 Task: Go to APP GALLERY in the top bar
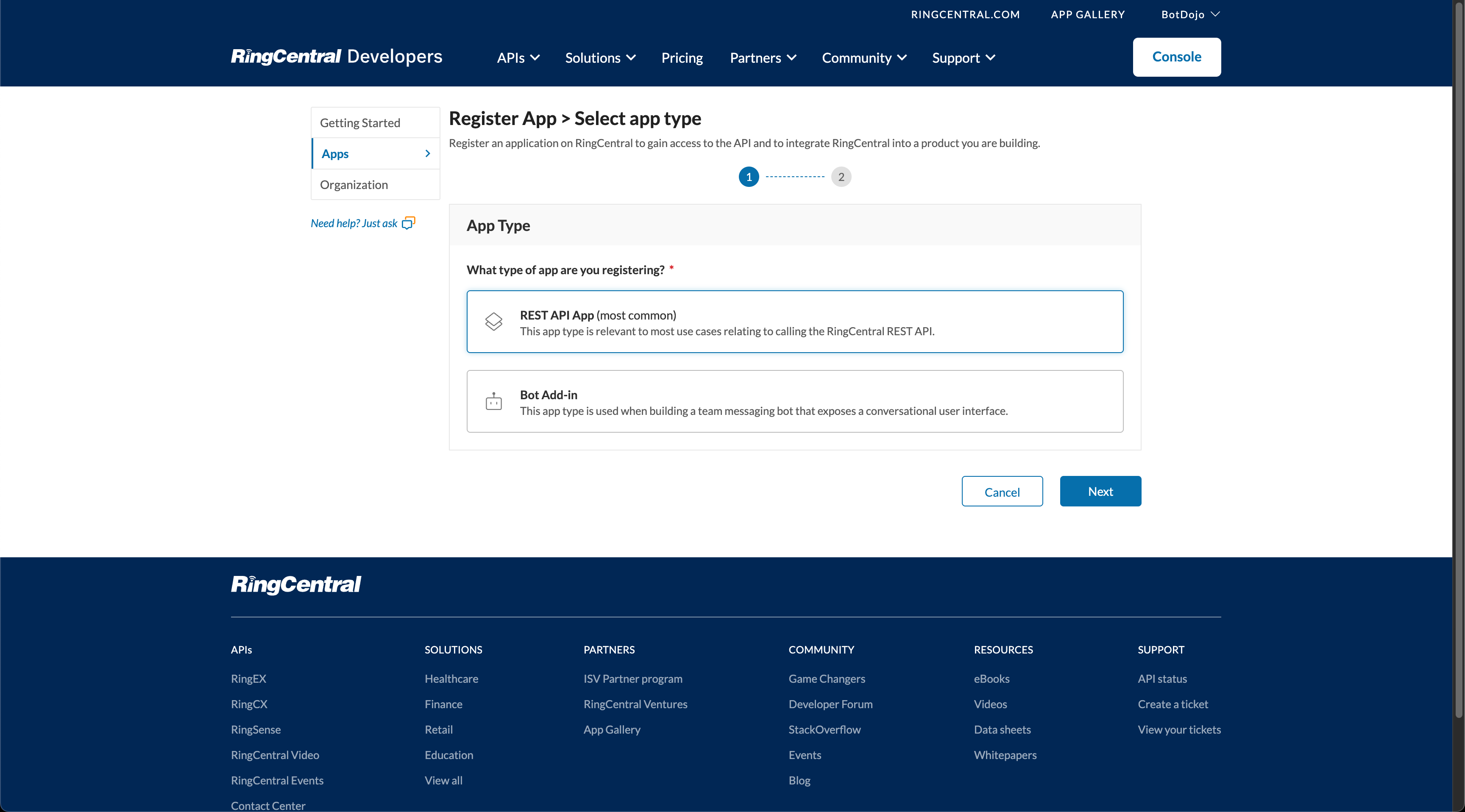[x=1087, y=14]
